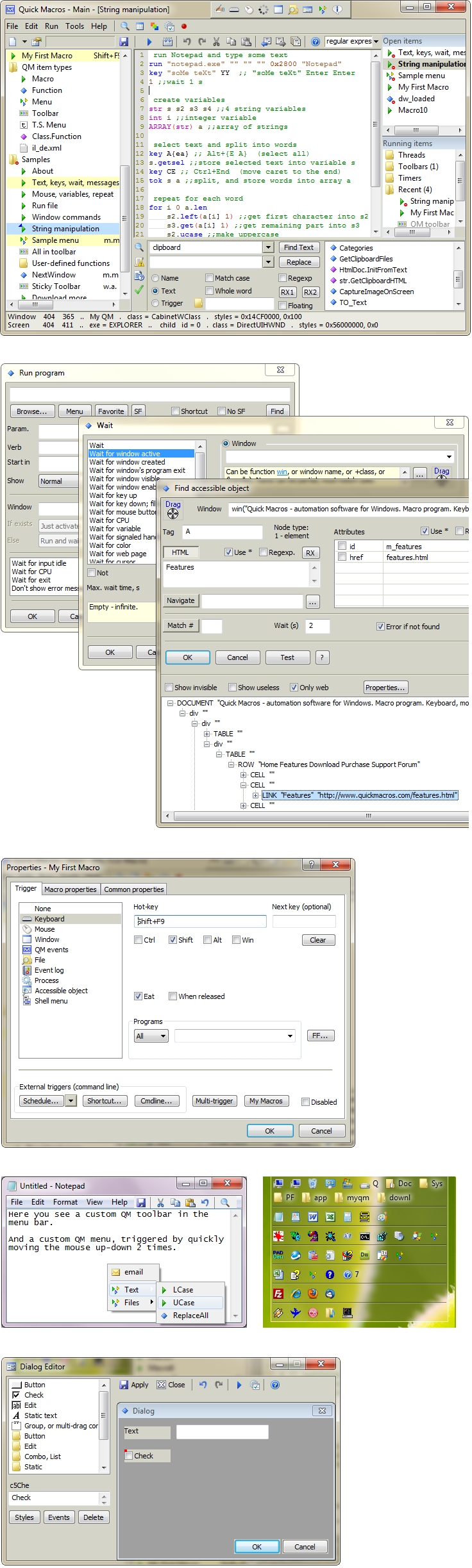Viewport: 472px width, 1568px height.
Task: Open the Format menu in Notepad
Action: [65, 1202]
